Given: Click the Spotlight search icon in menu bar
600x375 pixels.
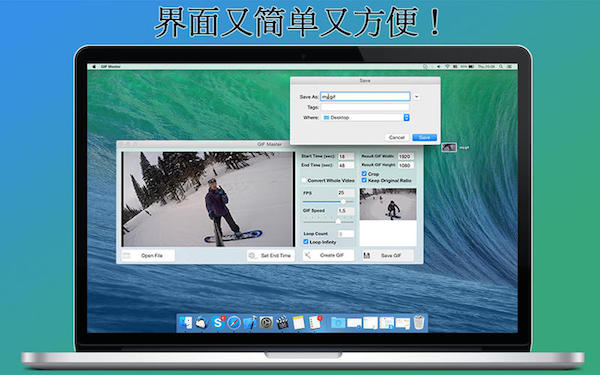Looking at the screenshot, I should pos(501,67).
